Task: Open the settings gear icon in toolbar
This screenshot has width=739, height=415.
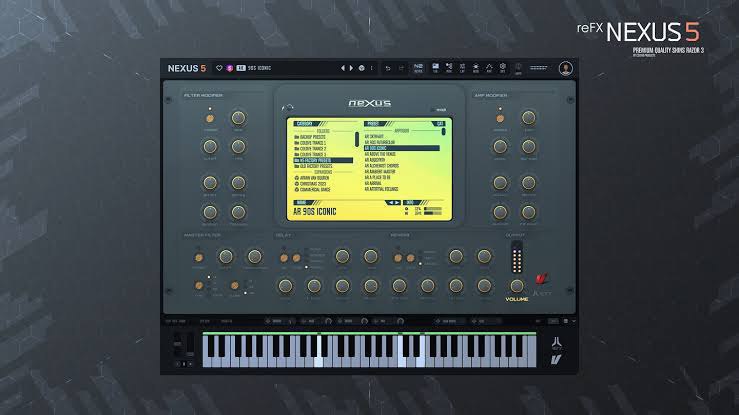Action: [503, 67]
